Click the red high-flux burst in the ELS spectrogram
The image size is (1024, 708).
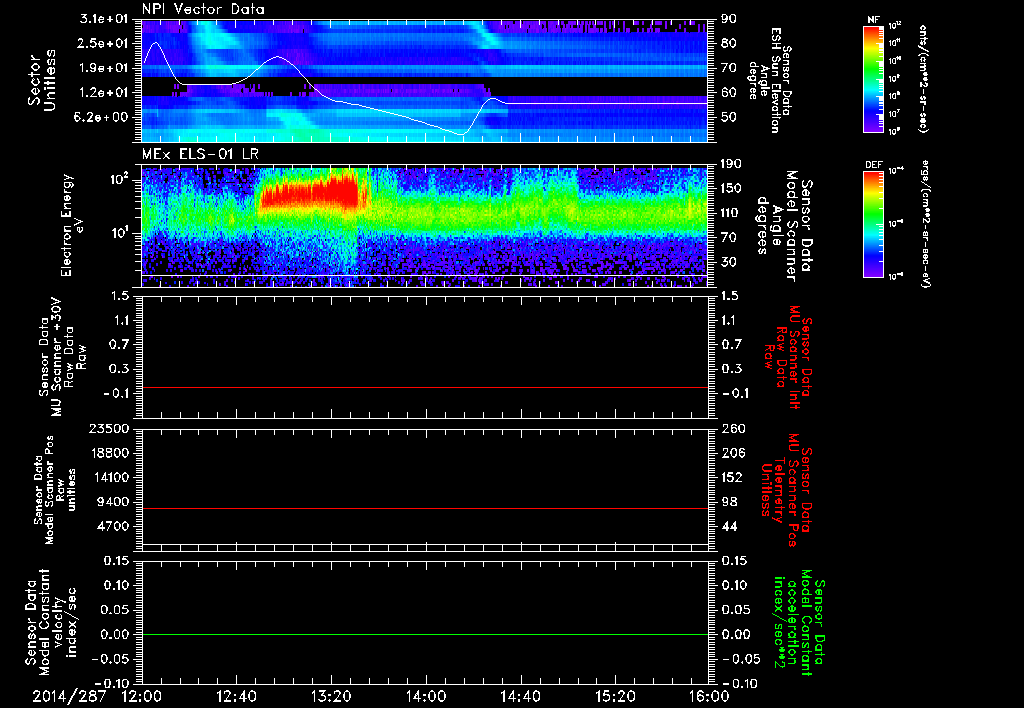point(310,193)
